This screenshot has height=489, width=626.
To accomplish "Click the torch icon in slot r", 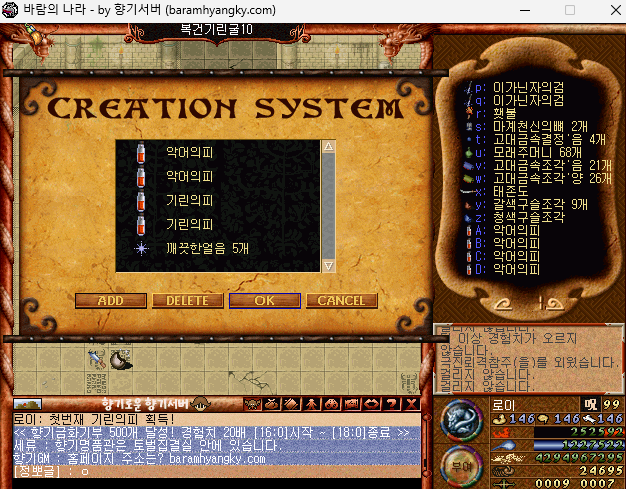I will coord(469,113).
